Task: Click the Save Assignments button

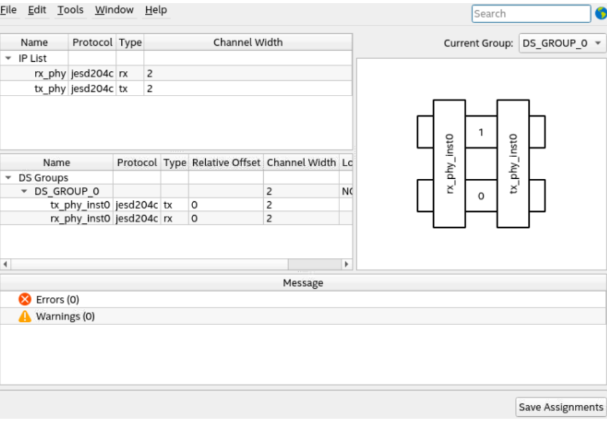Action: pos(560,407)
